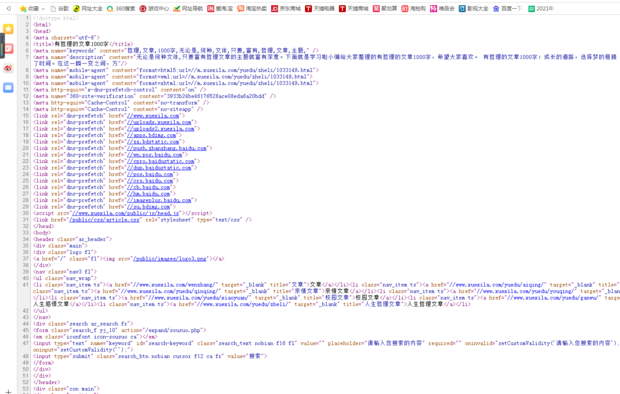The width and height of the screenshot is (620, 394).
Task: Follow the //imageplus.baidu.com link
Action: point(159,200)
